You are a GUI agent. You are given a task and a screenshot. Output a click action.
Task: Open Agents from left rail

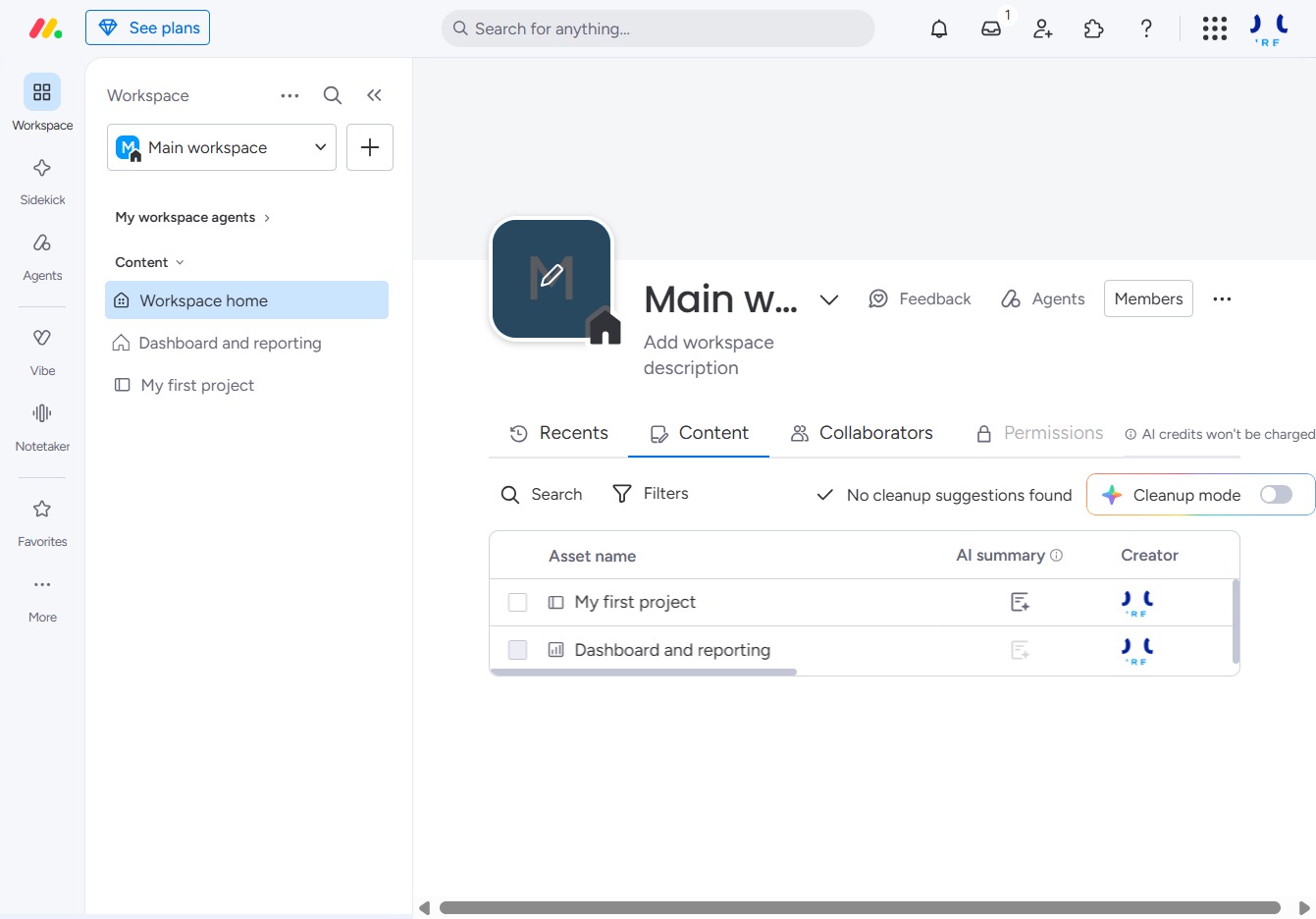(x=42, y=257)
